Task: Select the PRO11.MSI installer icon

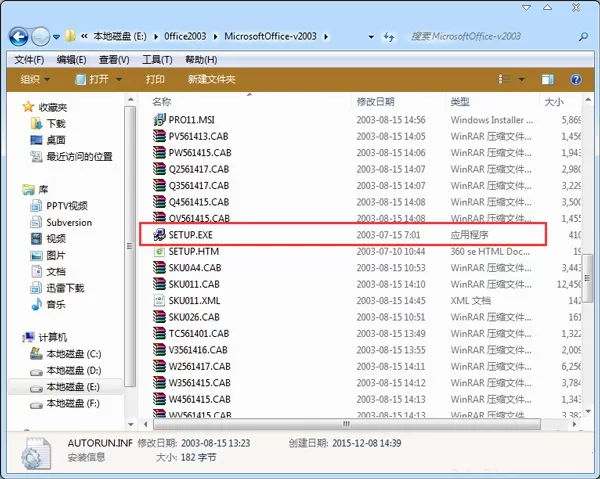Action: click(159, 120)
